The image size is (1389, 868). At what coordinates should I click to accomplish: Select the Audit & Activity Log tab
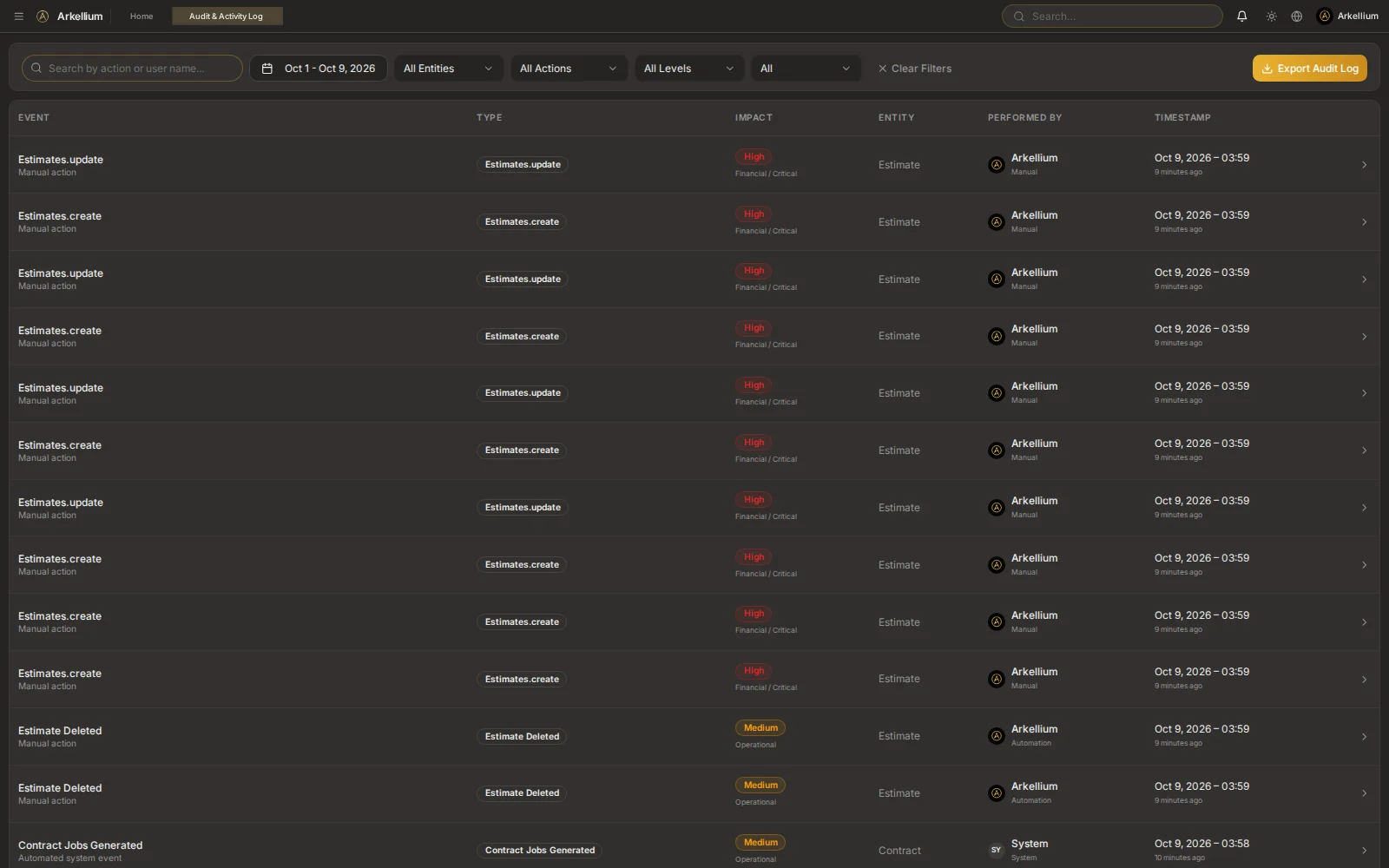227,16
